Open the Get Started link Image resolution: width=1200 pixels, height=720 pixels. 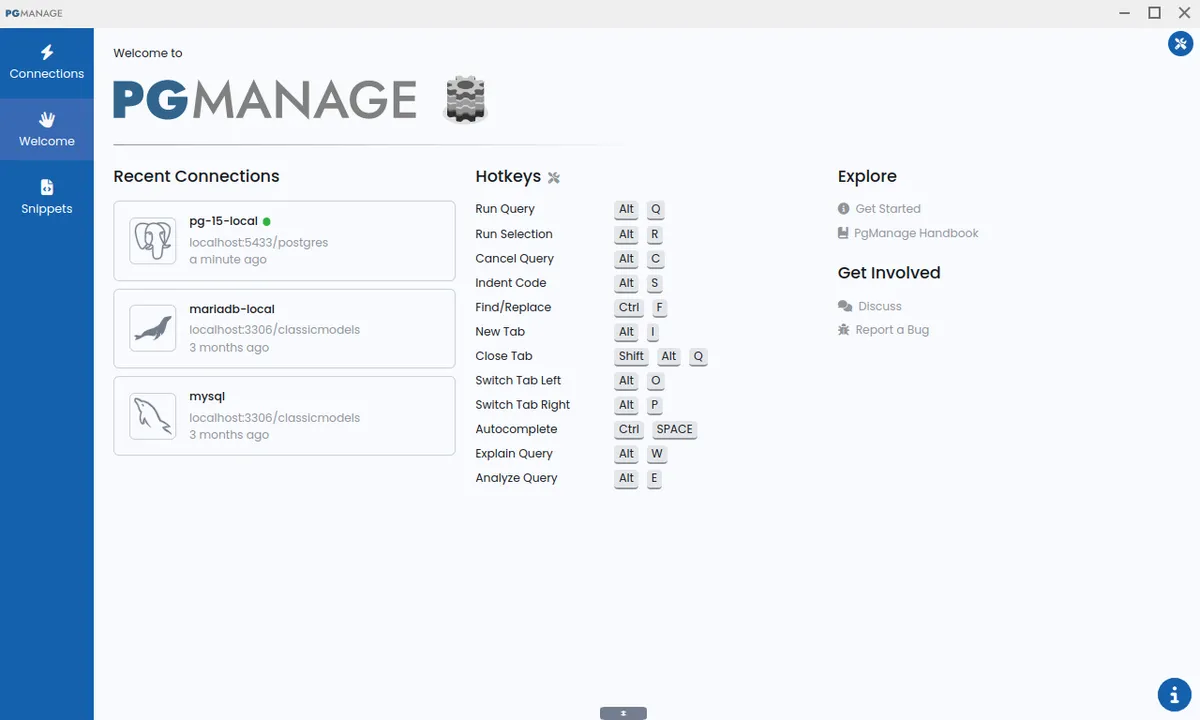point(886,208)
